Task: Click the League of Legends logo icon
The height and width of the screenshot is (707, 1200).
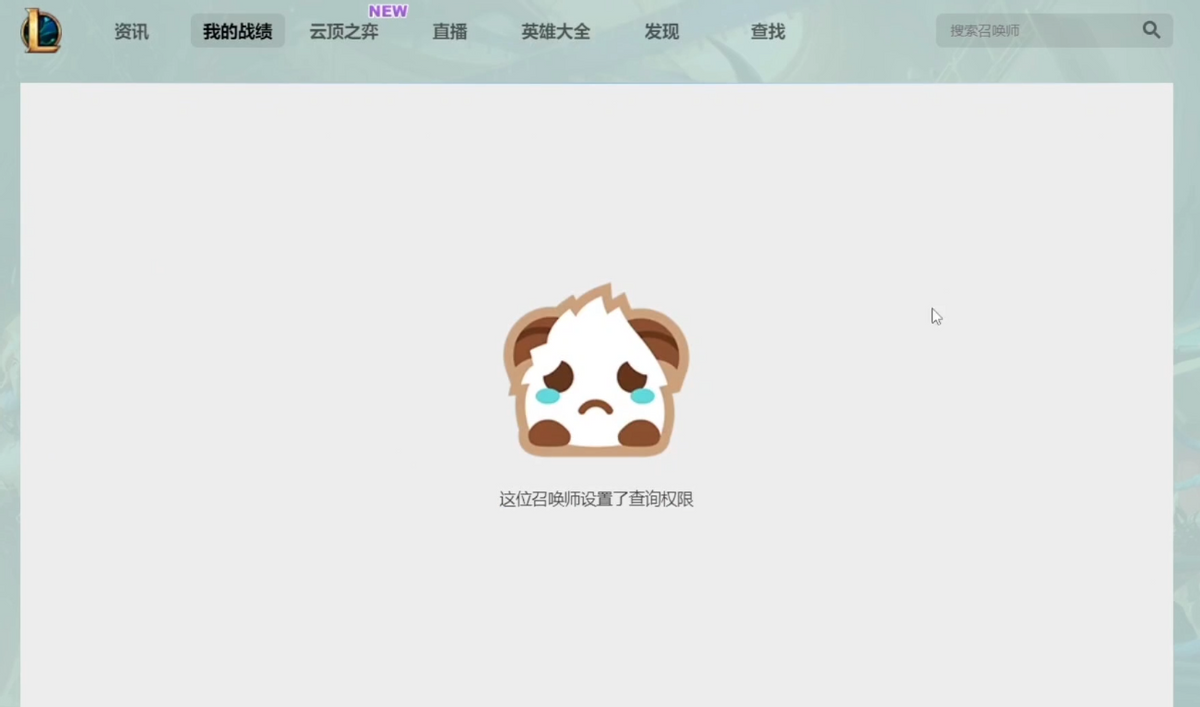Action: 42,31
